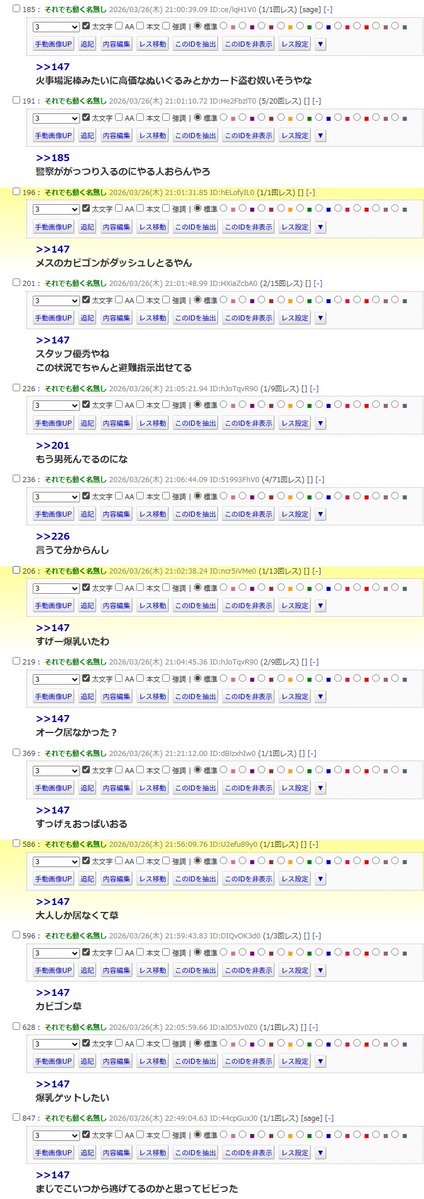This screenshot has width=424, height=1199.
Task: Click レス移動 in post 596
Action: pos(152,970)
